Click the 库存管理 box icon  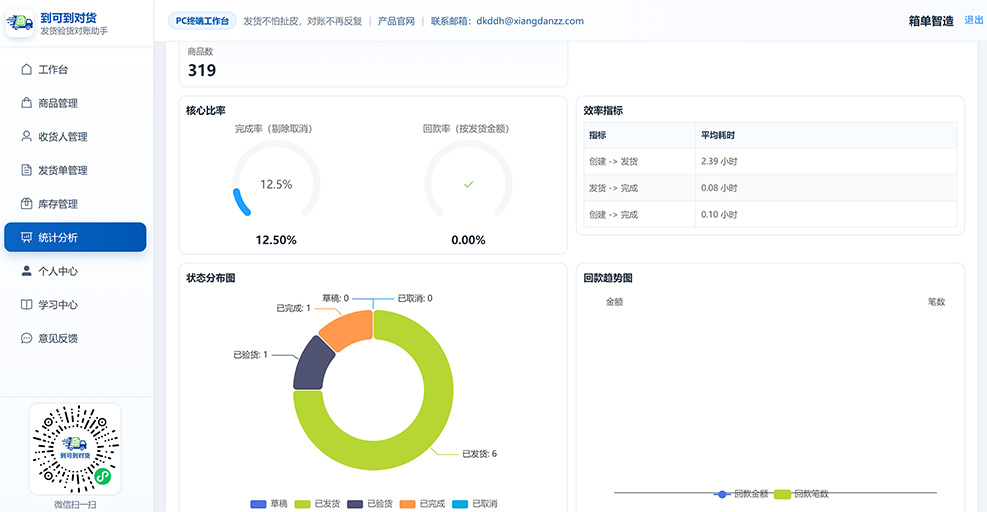[x=26, y=203]
